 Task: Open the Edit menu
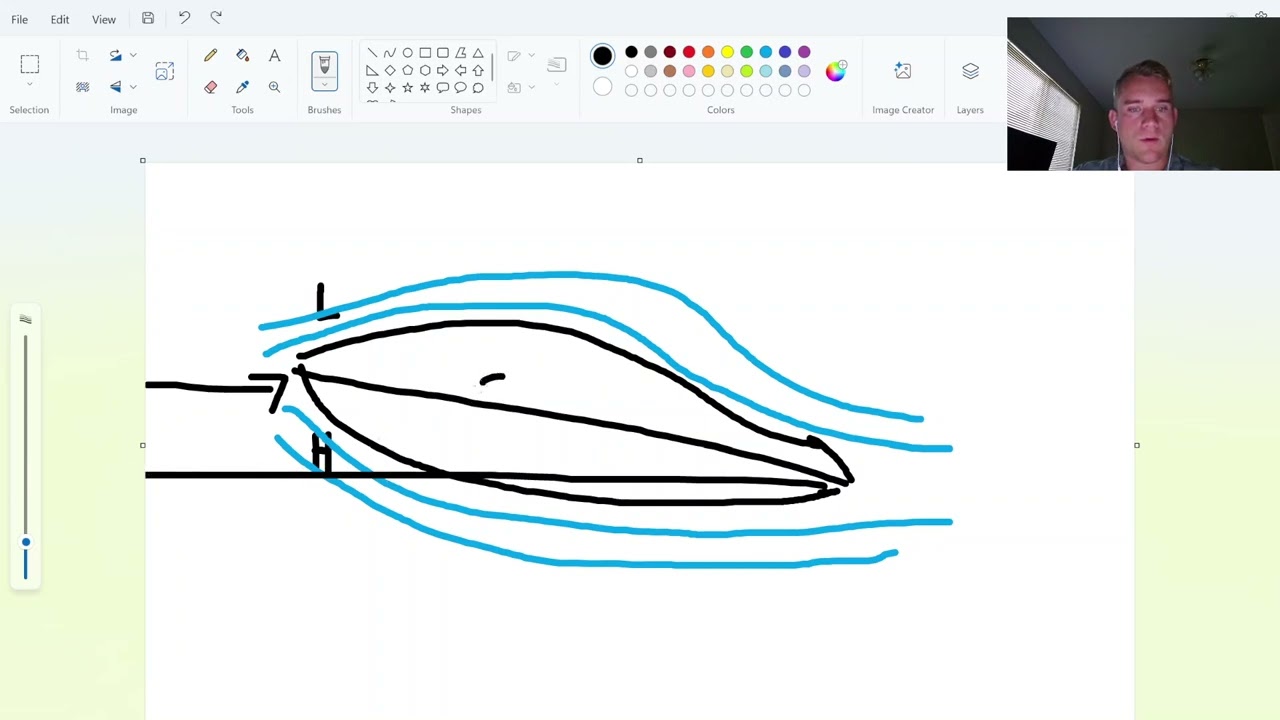[x=60, y=19]
